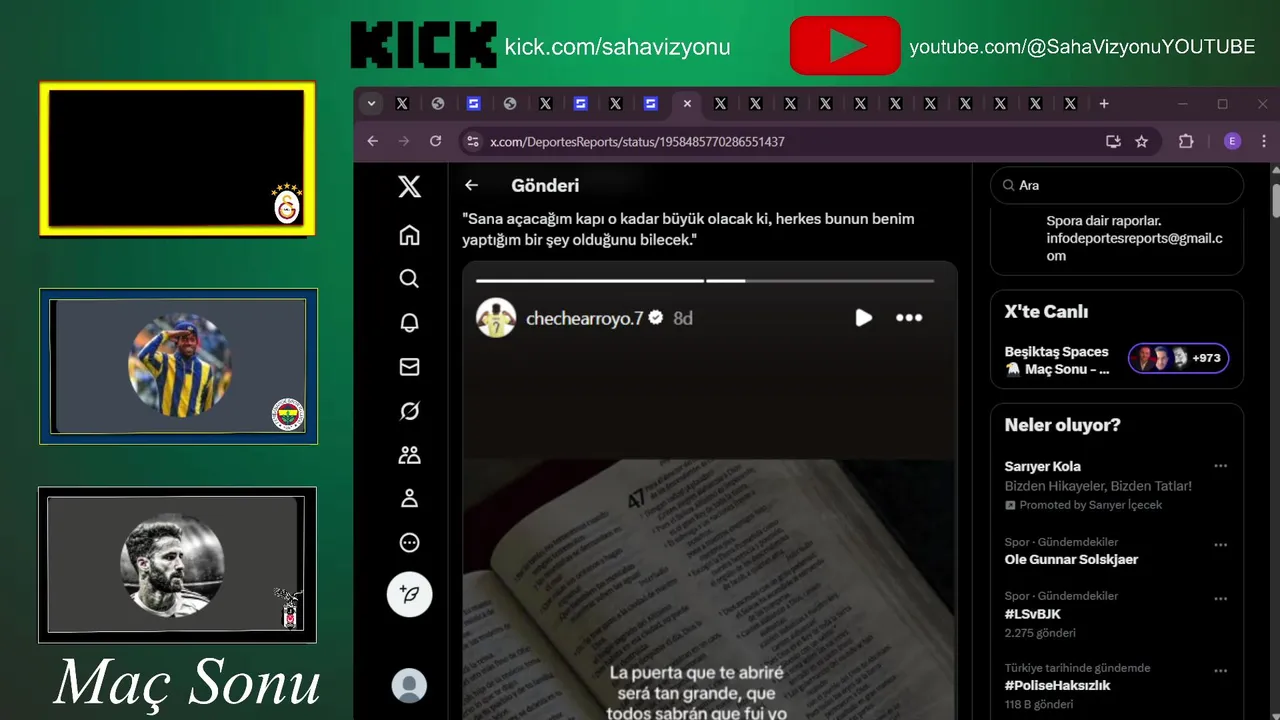Screen dimensions: 1280x720
Task: Click the Fenerbahçe player panel in overlay
Action: [x=179, y=366]
